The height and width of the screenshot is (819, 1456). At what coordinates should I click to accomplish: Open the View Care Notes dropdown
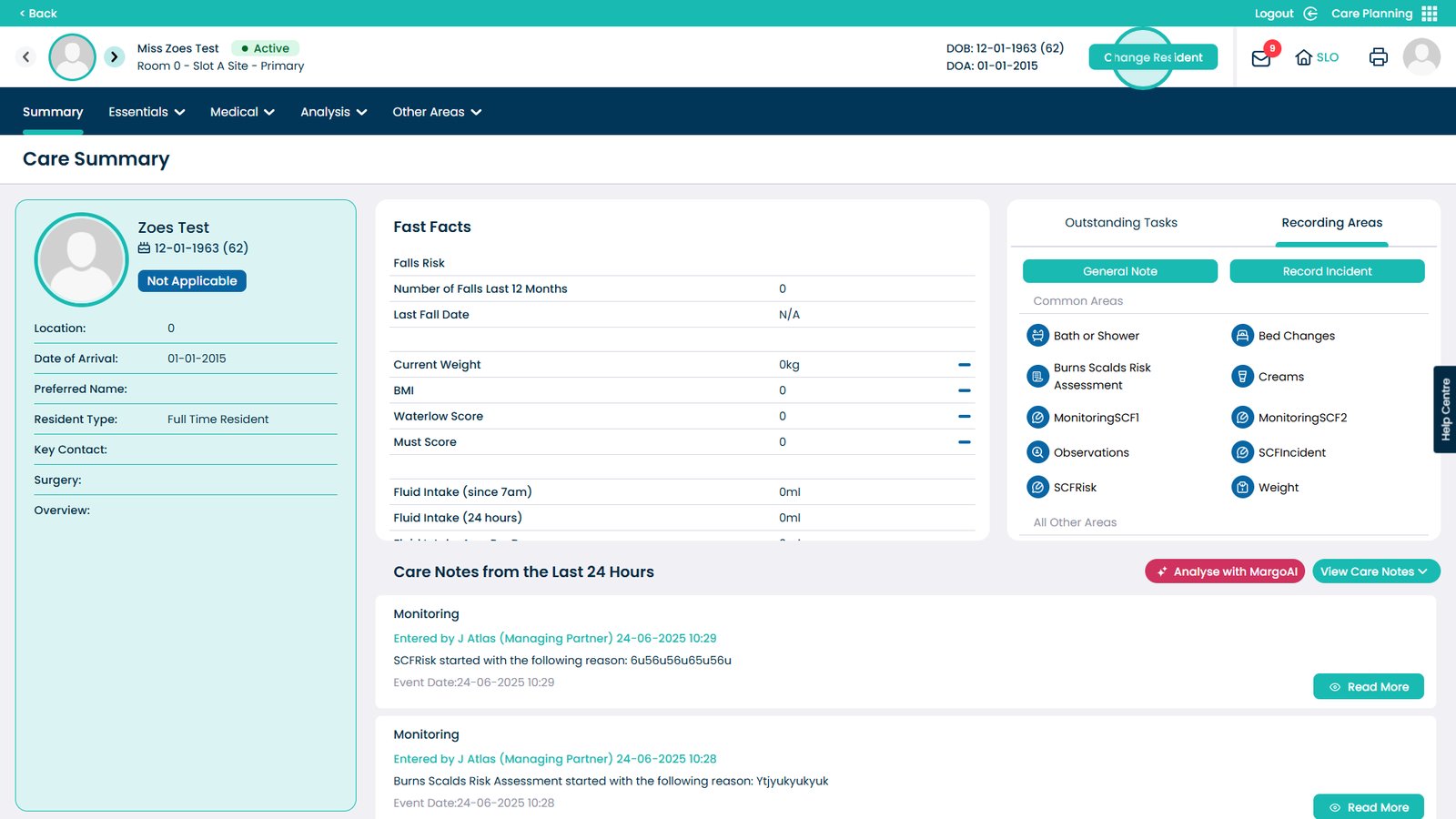click(1375, 571)
